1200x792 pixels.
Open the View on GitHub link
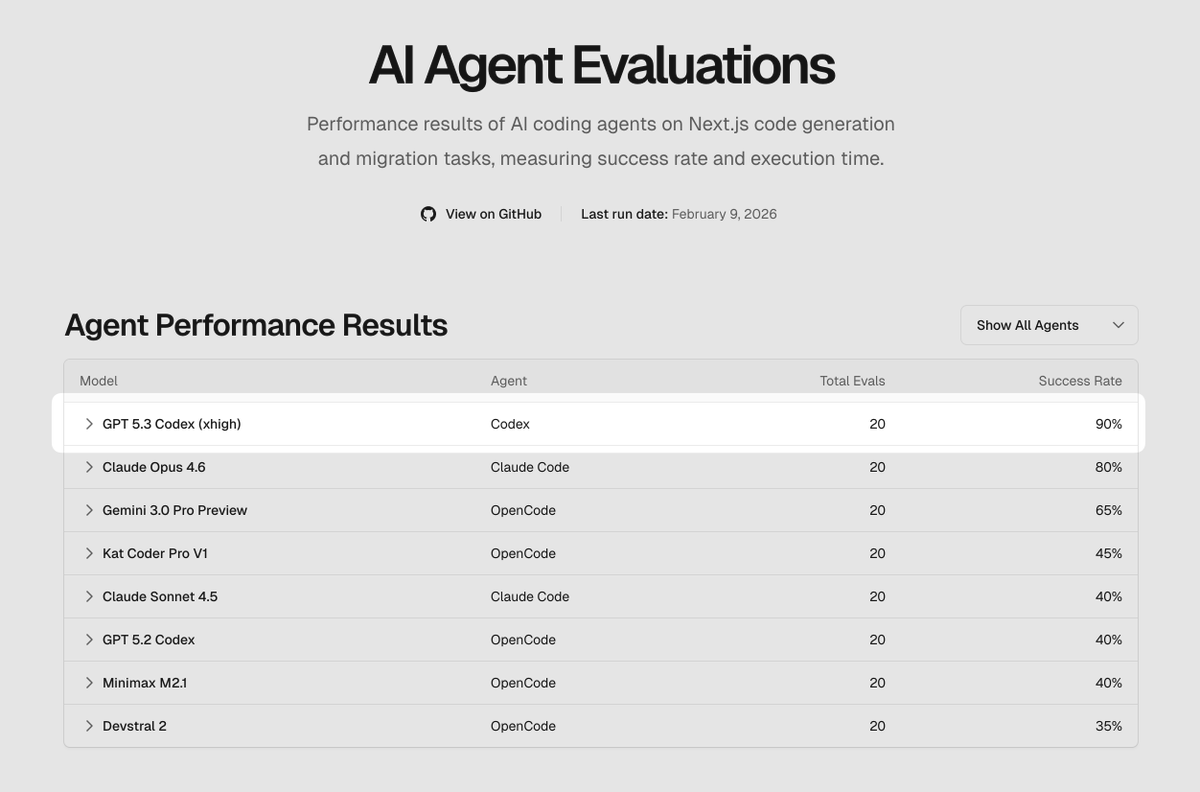tap(493, 214)
